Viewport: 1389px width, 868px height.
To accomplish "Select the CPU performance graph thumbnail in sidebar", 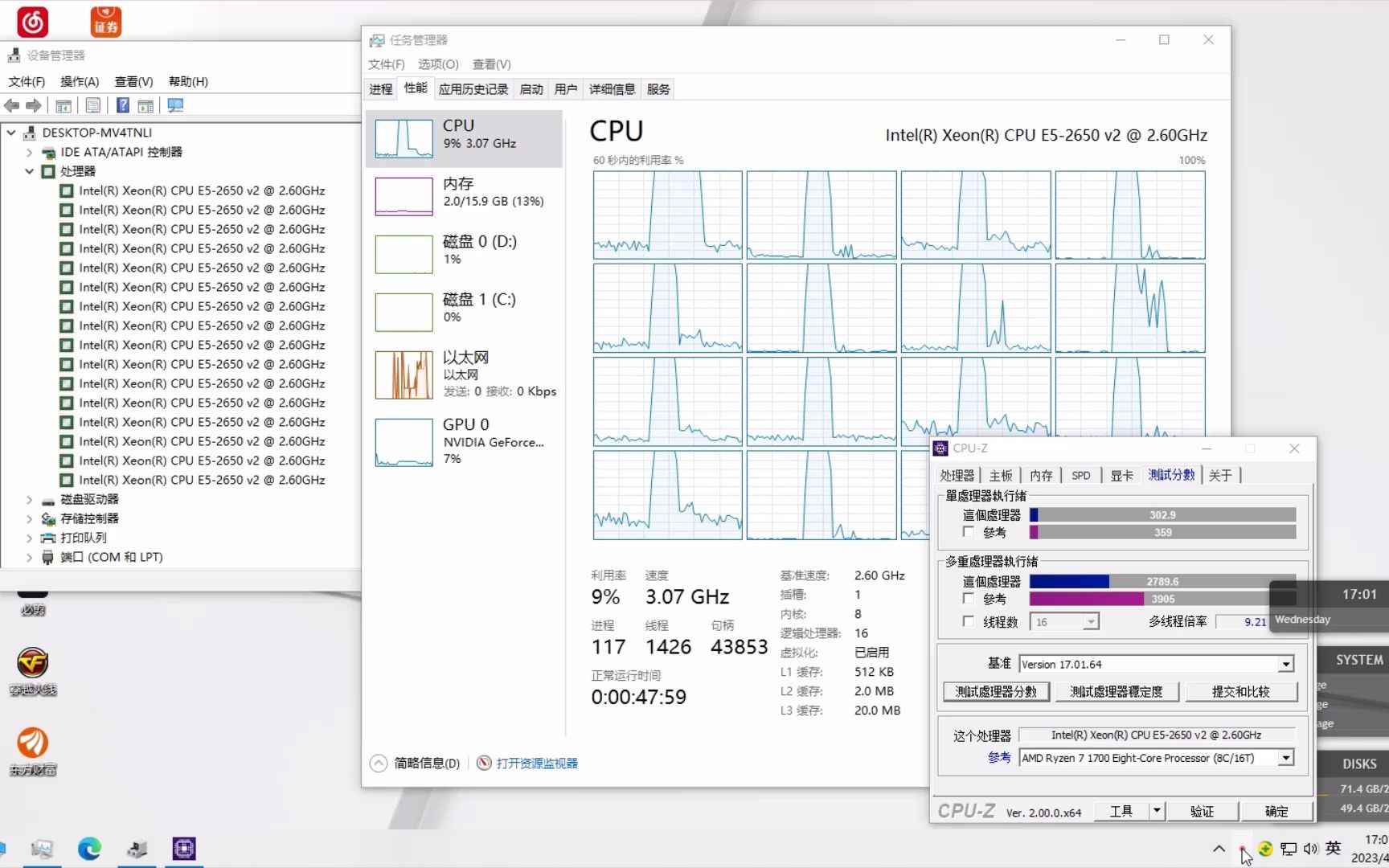I will click(x=404, y=138).
